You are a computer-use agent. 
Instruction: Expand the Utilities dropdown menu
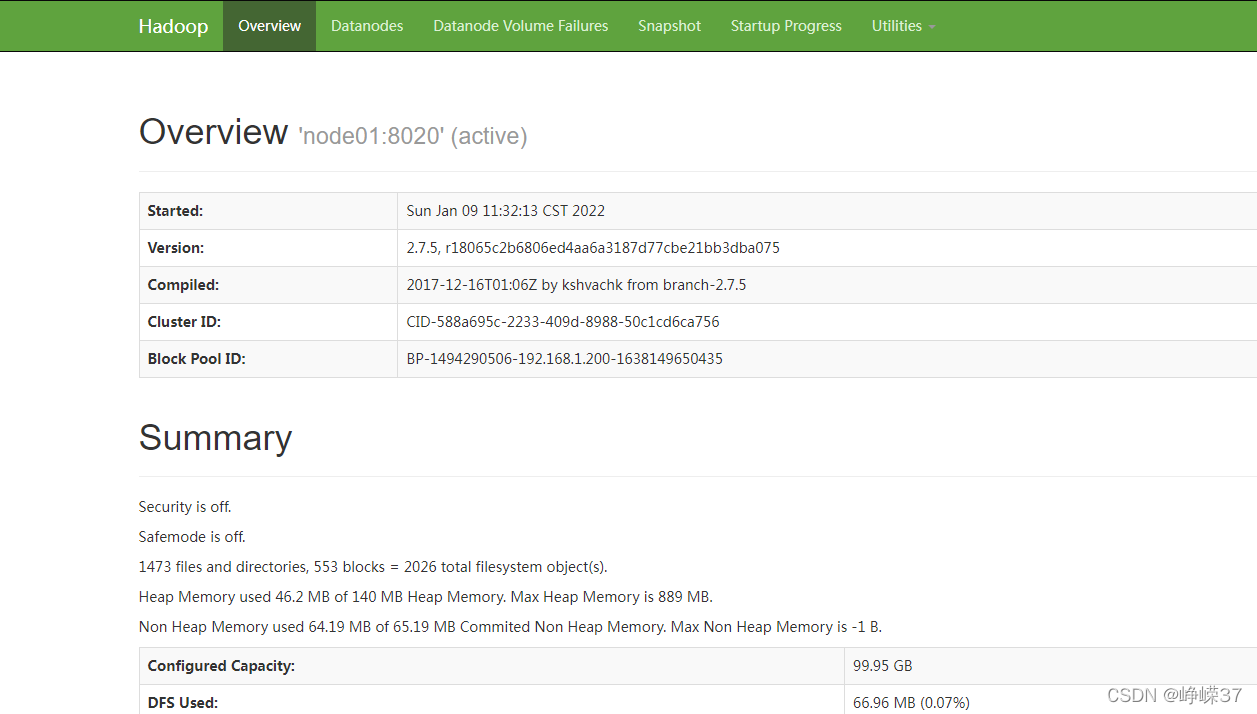pos(903,26)
